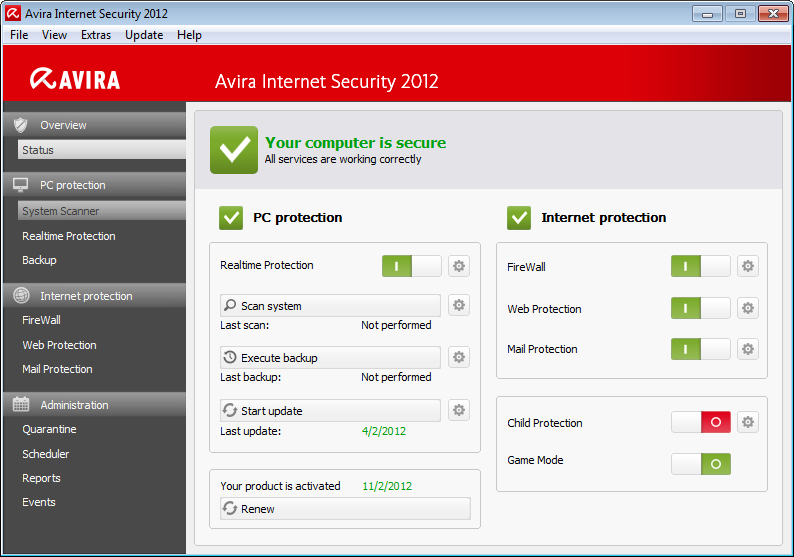794x557 pixels.
Task: Open Child Protection settings gear
Action: (747, 423)
